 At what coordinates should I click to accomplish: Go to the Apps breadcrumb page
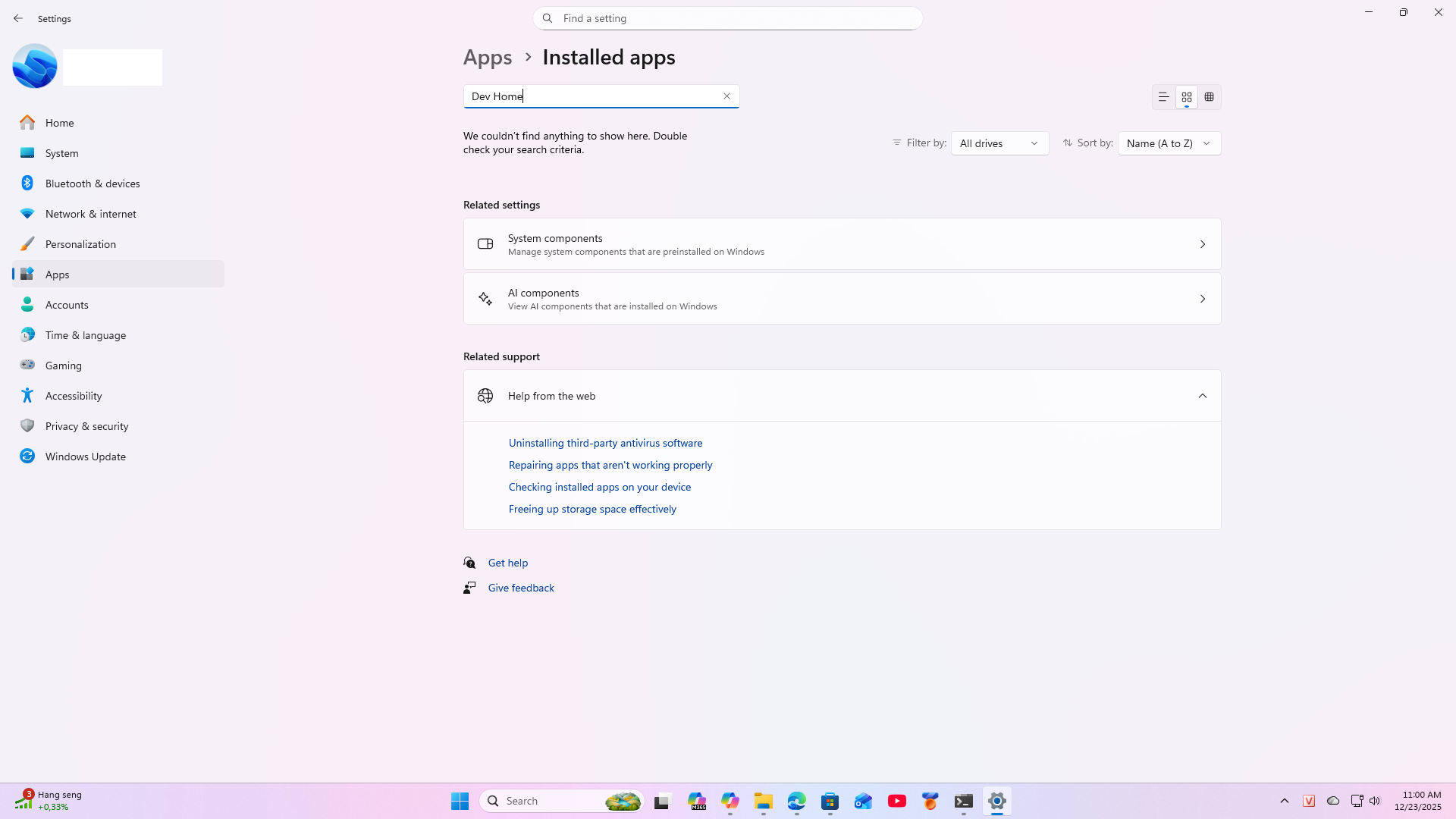coord(488,57)
